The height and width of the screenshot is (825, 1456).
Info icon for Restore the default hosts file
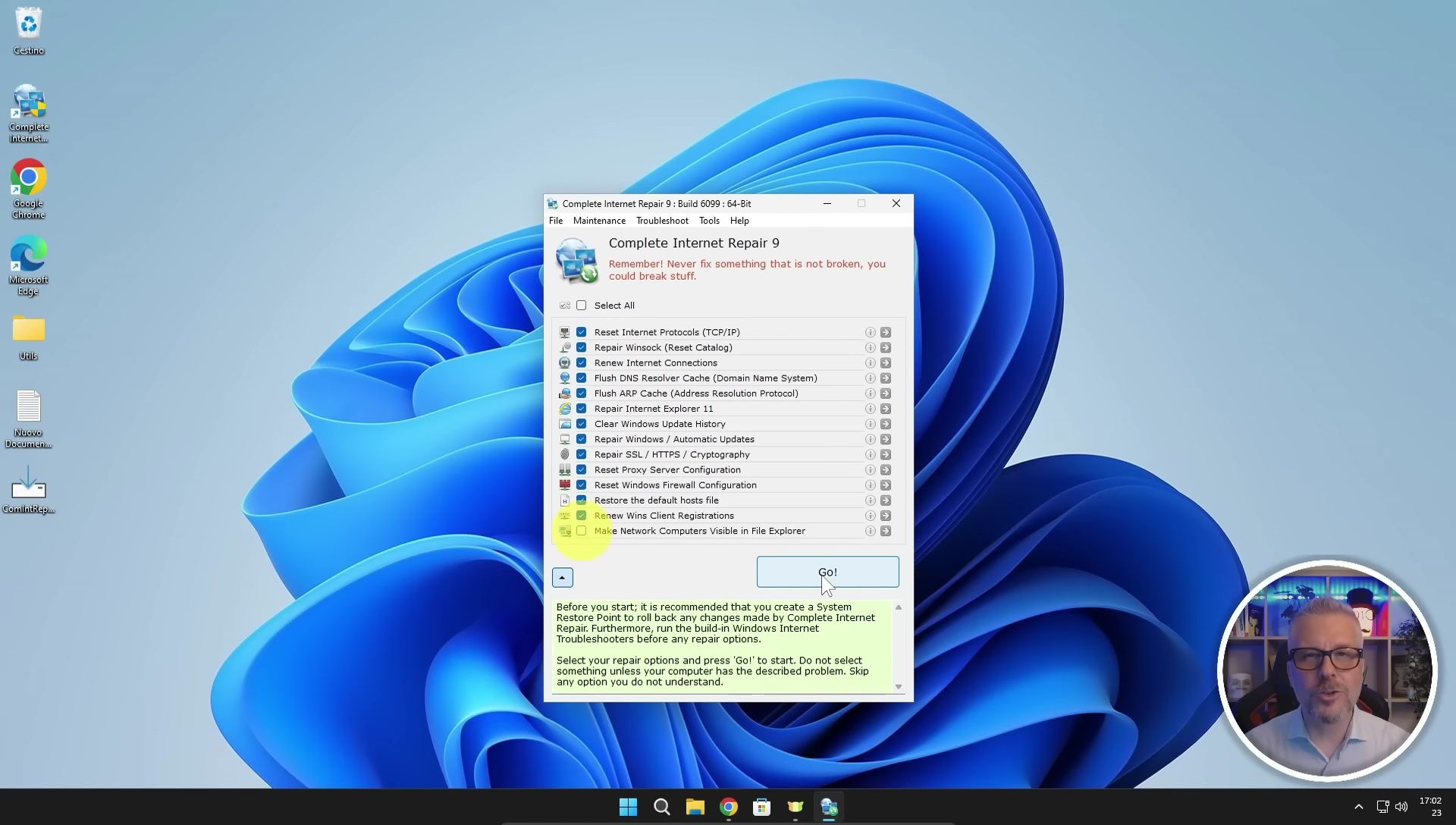click(x=870, y=500)
